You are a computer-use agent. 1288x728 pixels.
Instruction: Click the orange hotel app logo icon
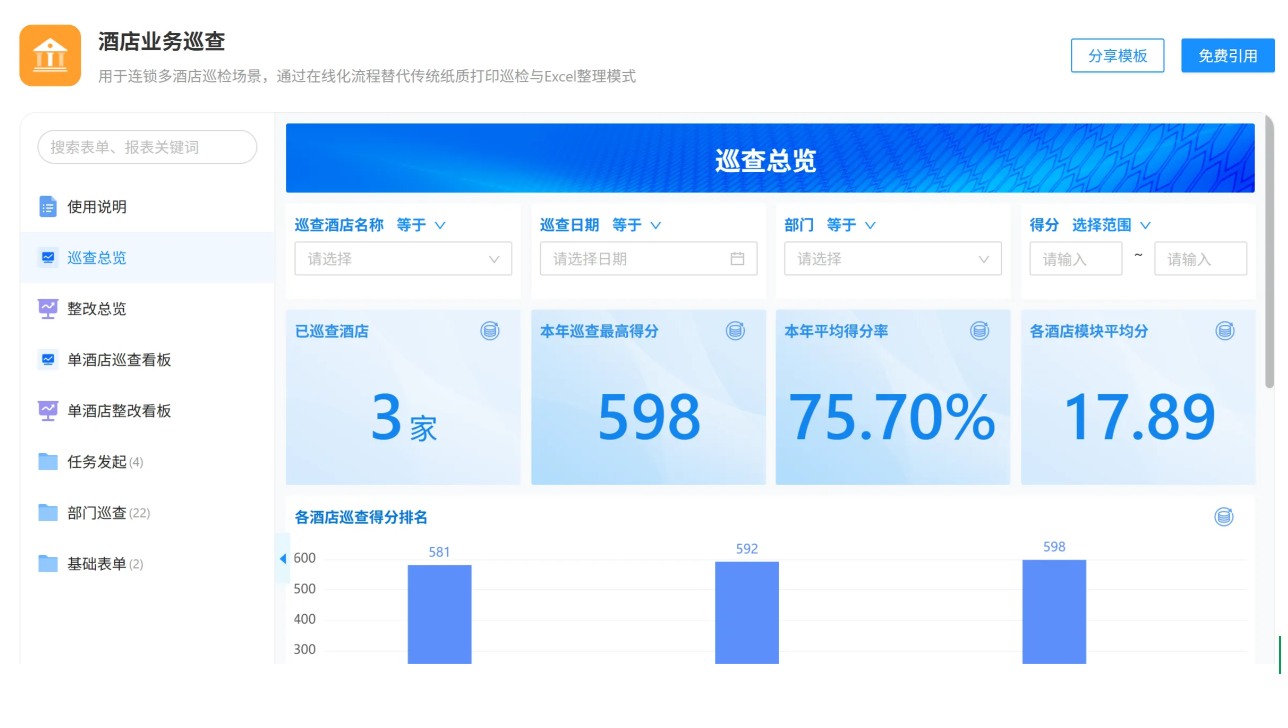50,55
